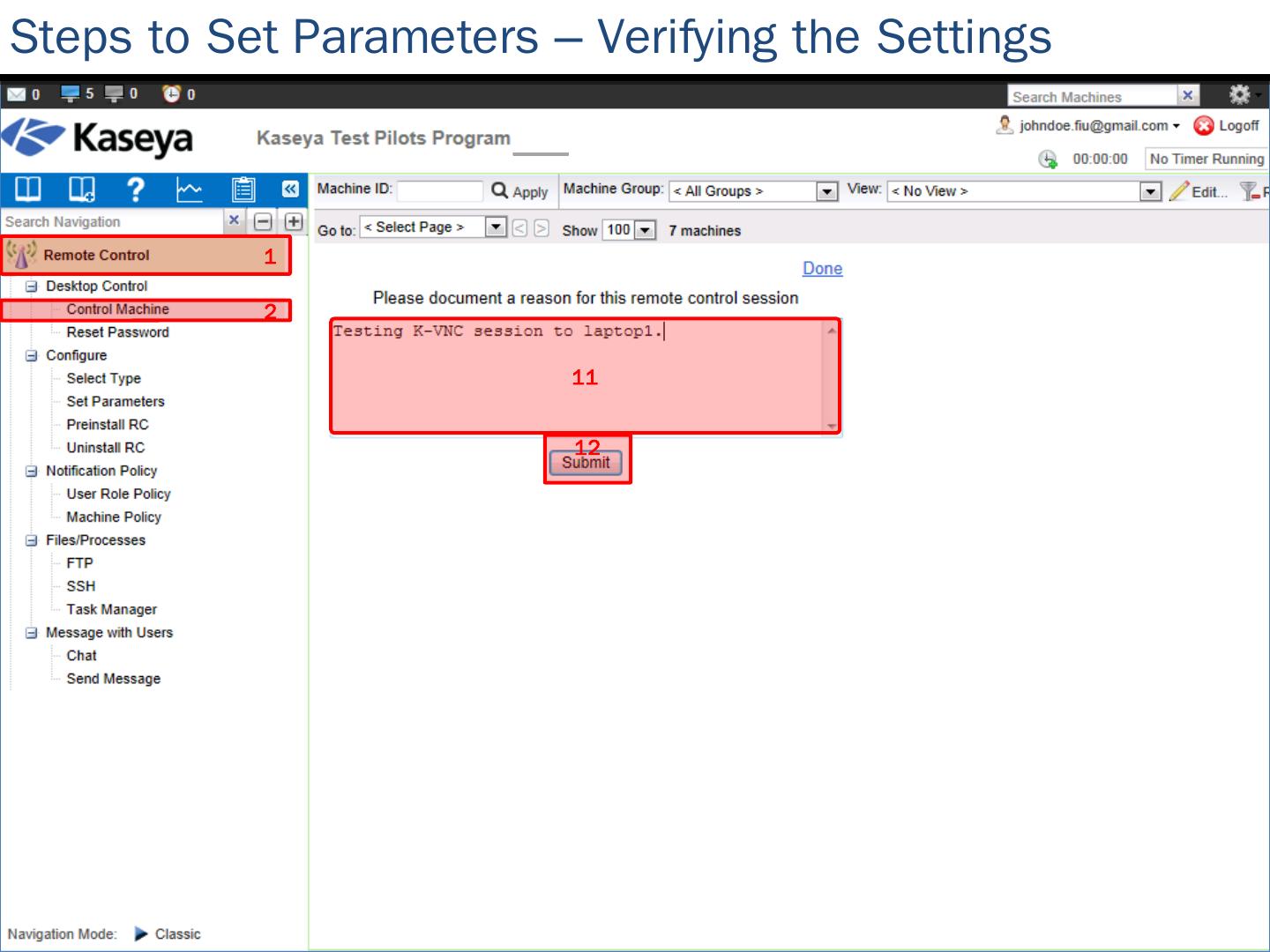Image resolution: width=1270 pixels, height=952 pixels.
Task: Open the johndoe.fiu@gmail.com user menu
Action: tap(1100, 126)
